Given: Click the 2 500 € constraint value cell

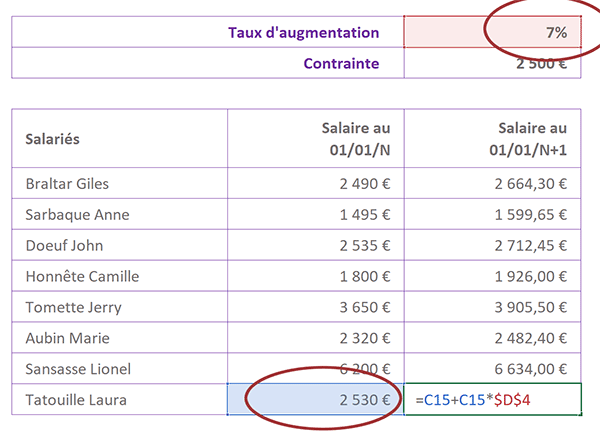Looking at the screenshot, I should click(492, 63).
